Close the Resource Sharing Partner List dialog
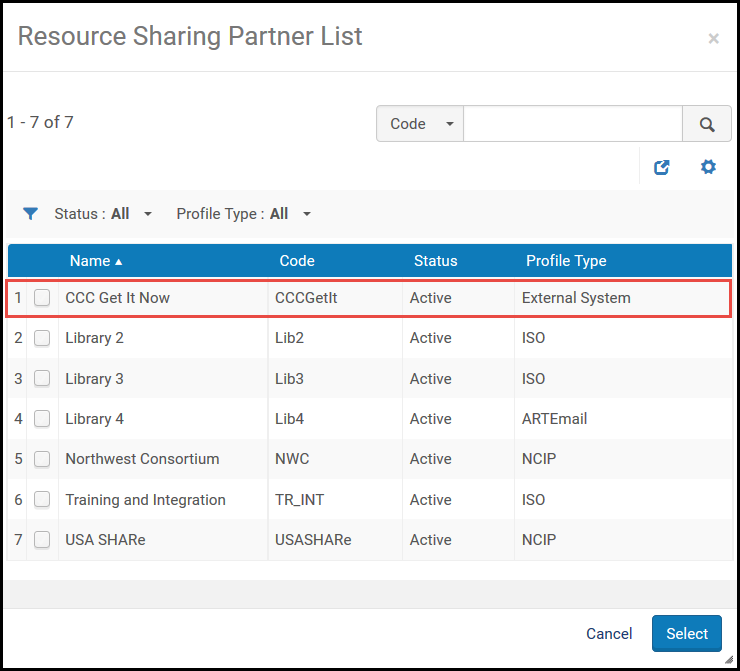Image resolution: width=740 pixels, height=671 pixels. 713,38
